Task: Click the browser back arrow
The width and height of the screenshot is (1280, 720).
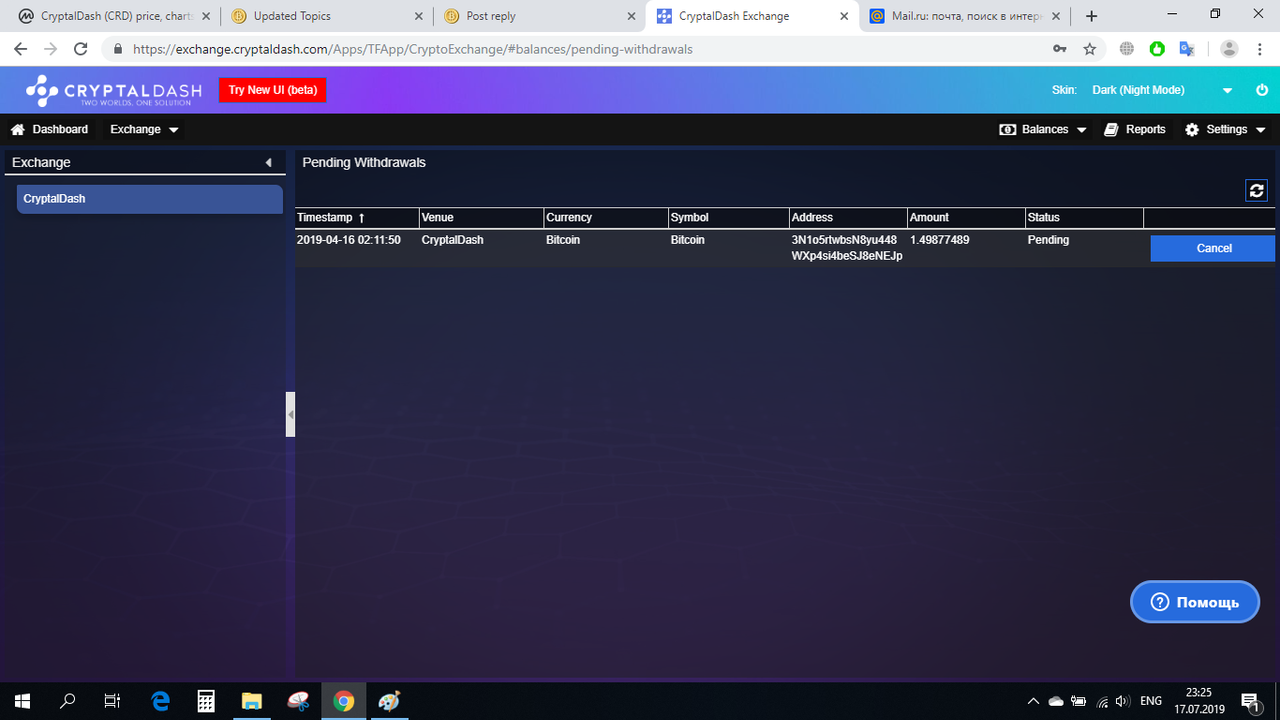Action: click(21, 49)
